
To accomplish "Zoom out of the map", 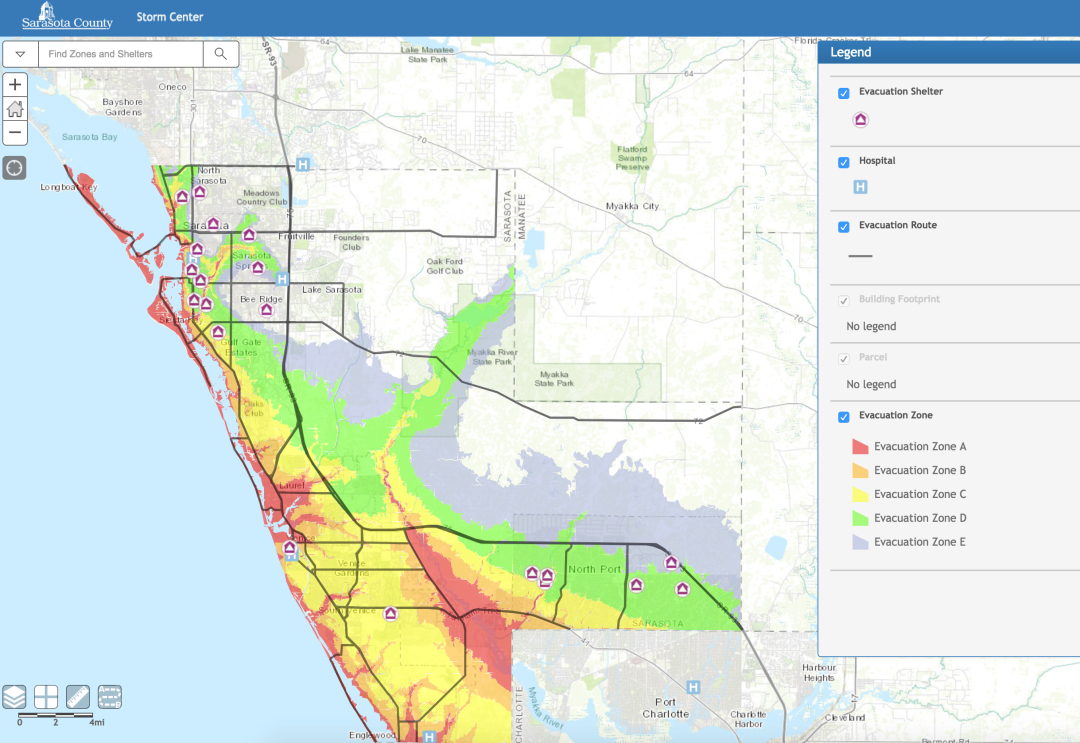I will 15,132.
